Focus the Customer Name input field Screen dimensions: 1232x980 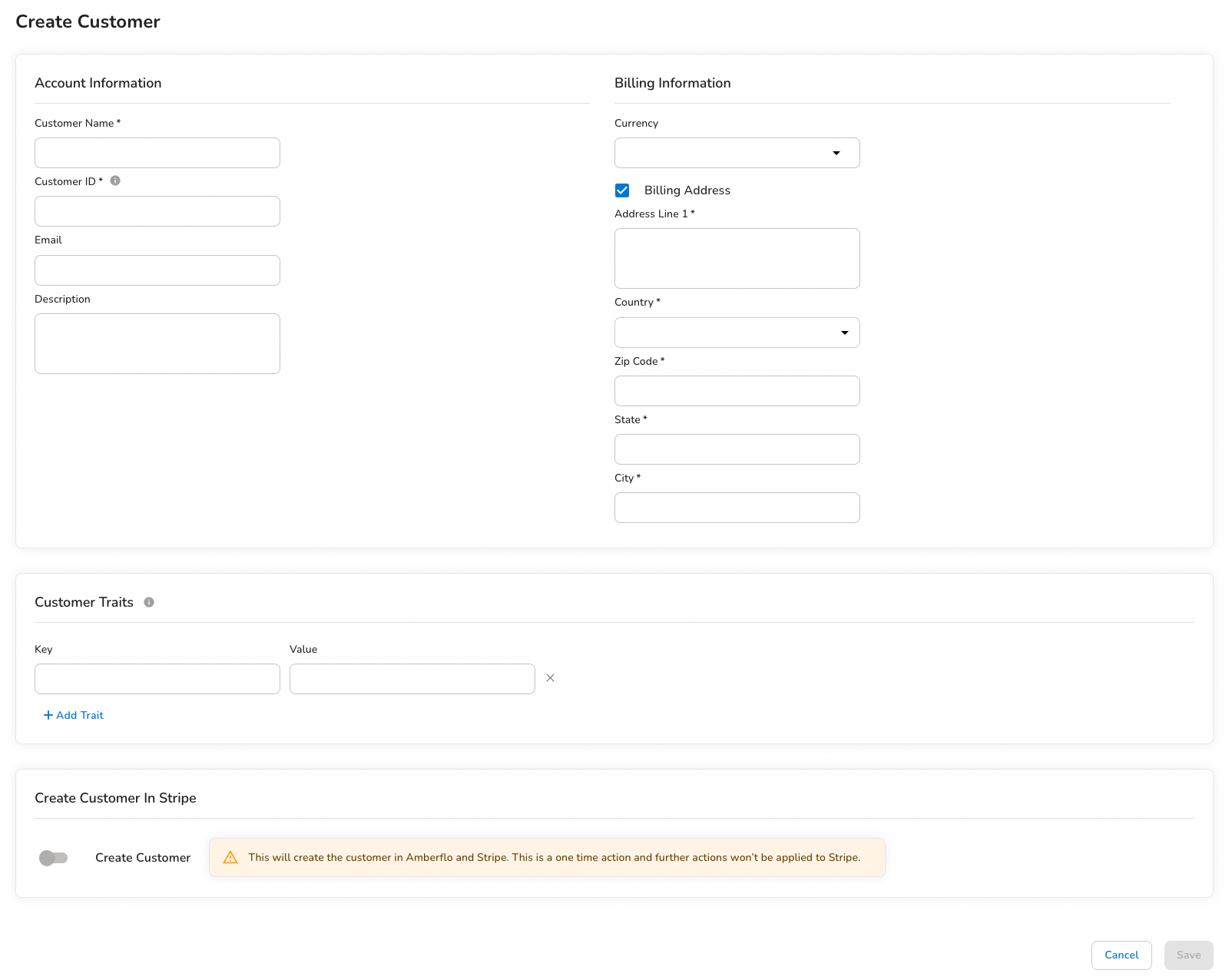point(157,153)
